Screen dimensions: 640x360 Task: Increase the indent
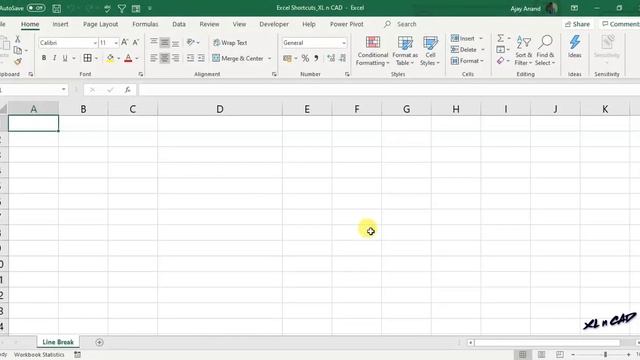201,58
